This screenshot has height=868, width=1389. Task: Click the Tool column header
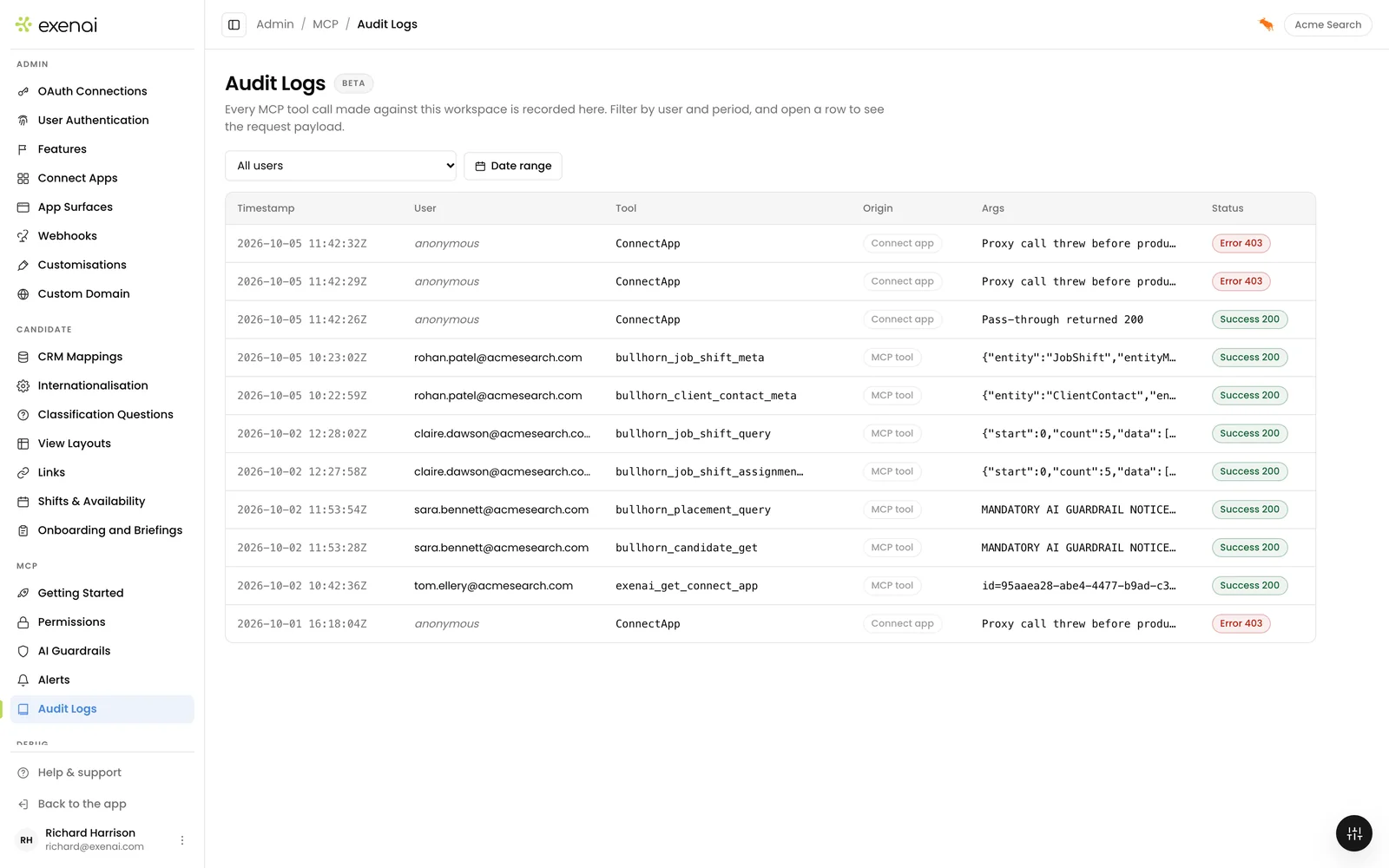pos(626,208)
